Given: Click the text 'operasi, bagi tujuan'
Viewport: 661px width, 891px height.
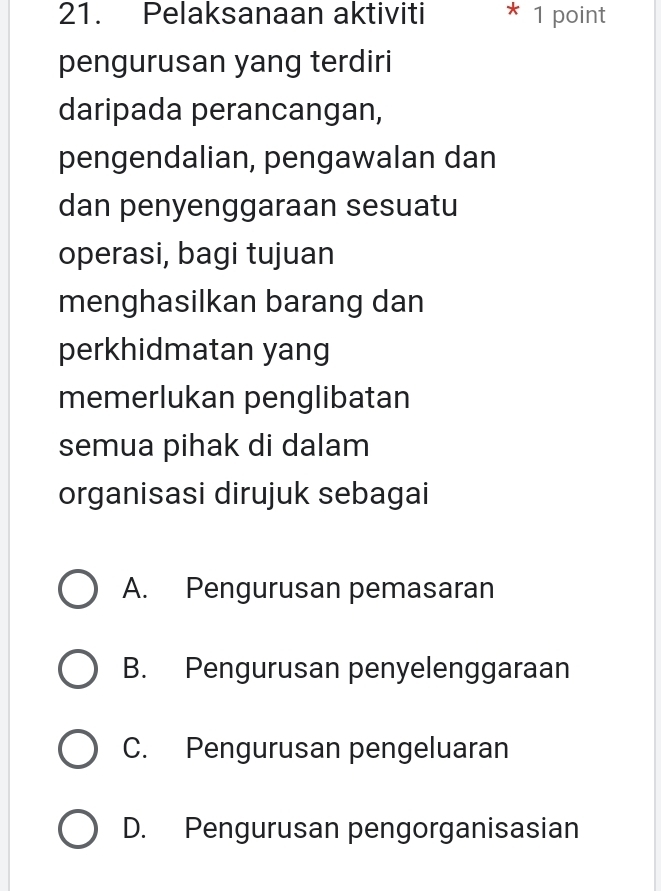Looking at the screenshot, I should click(197, 254).
